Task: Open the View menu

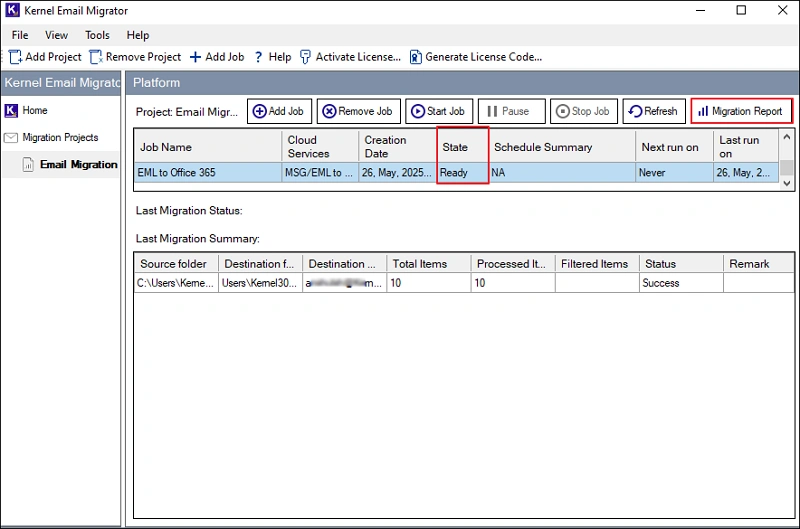Action: (56, 35)
